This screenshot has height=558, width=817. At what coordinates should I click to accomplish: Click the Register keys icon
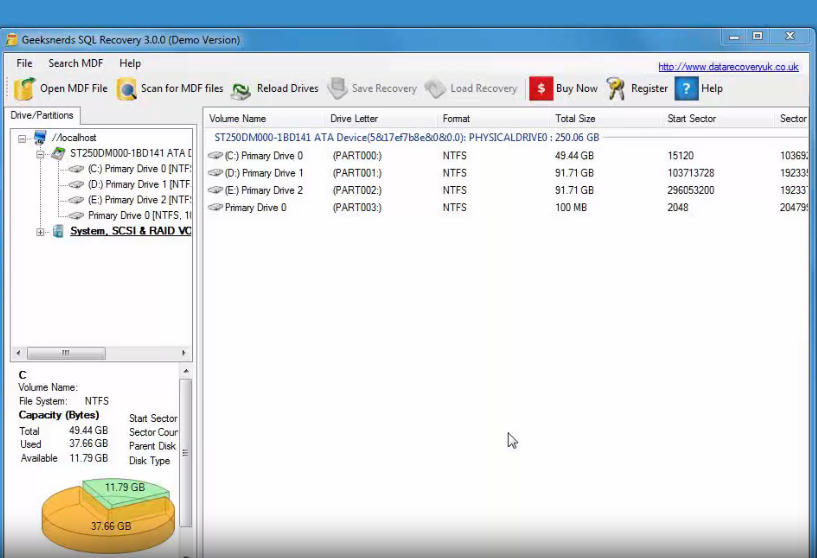(616, 89)
